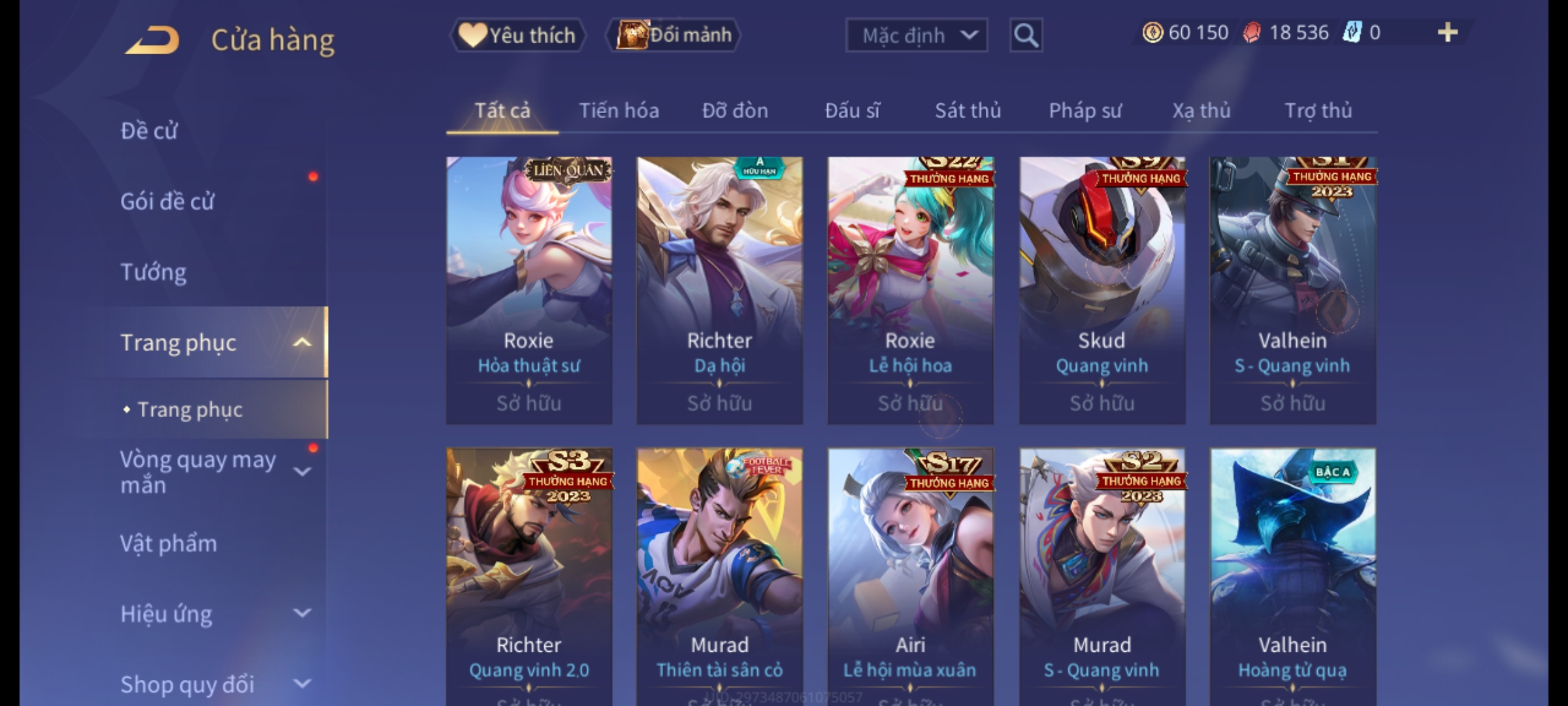Tap the plus icon to add currency
This screenshot has width=1568, height=706.
(1448, 33)
